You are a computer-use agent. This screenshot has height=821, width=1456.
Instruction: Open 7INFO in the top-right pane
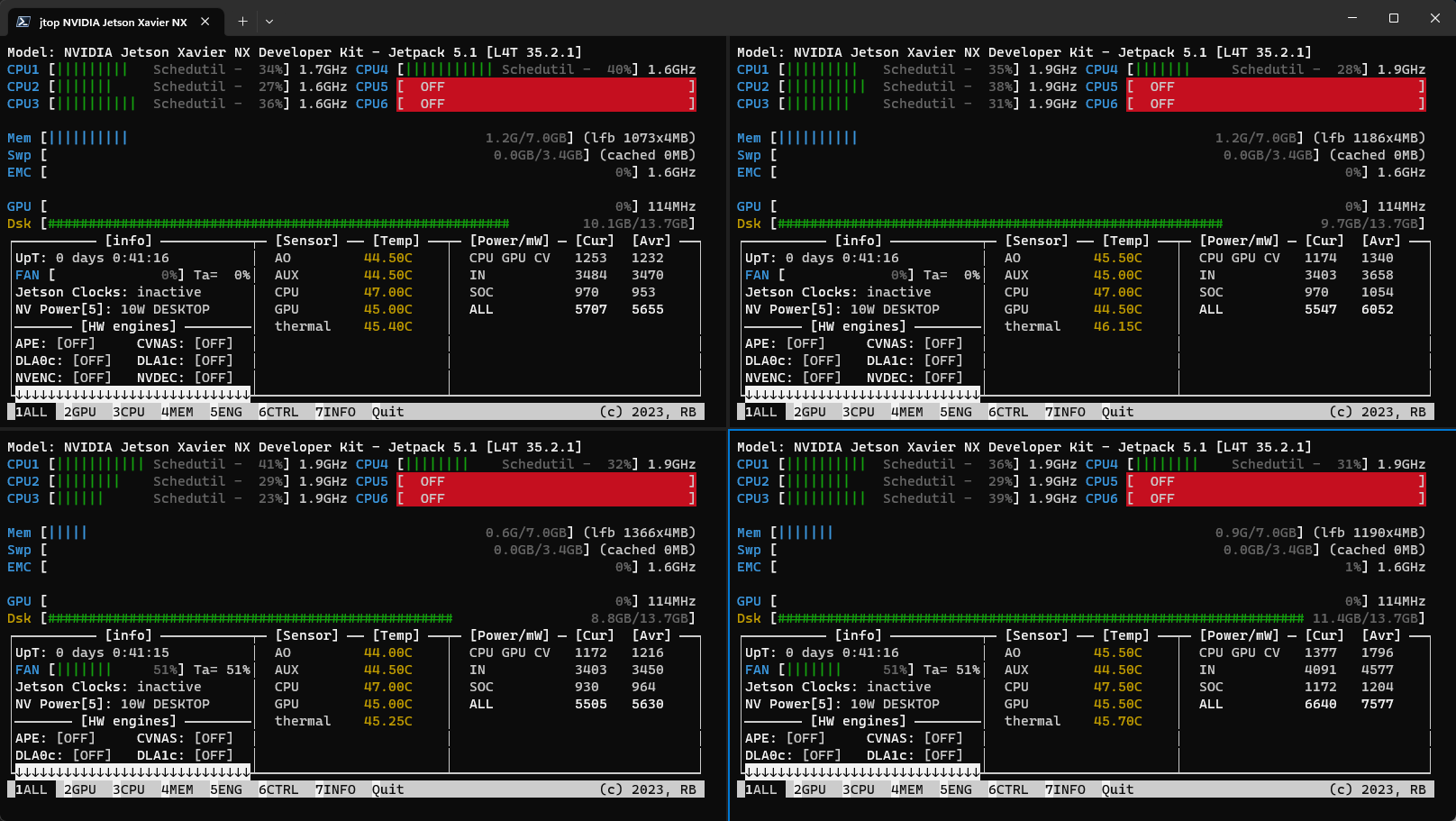1065,412
